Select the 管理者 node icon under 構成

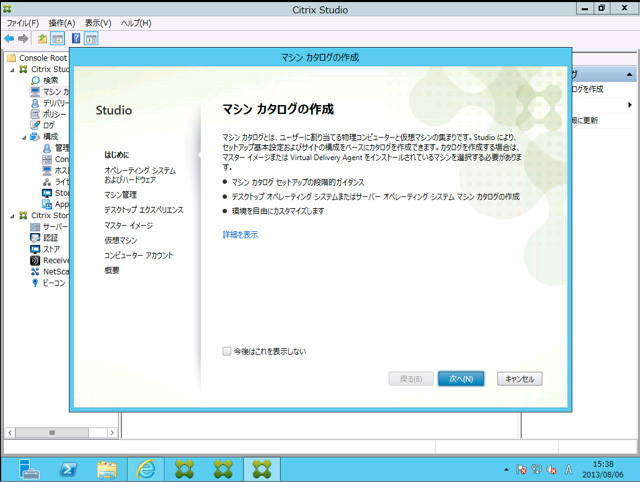tap(47, 148)
